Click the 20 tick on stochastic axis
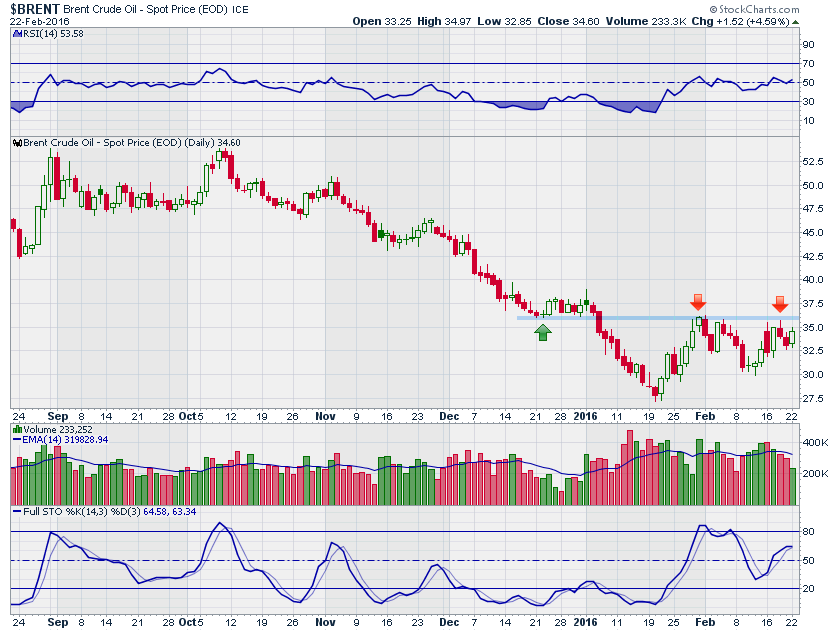This screenshot has height=632, width=832. (x=808, y=588)
